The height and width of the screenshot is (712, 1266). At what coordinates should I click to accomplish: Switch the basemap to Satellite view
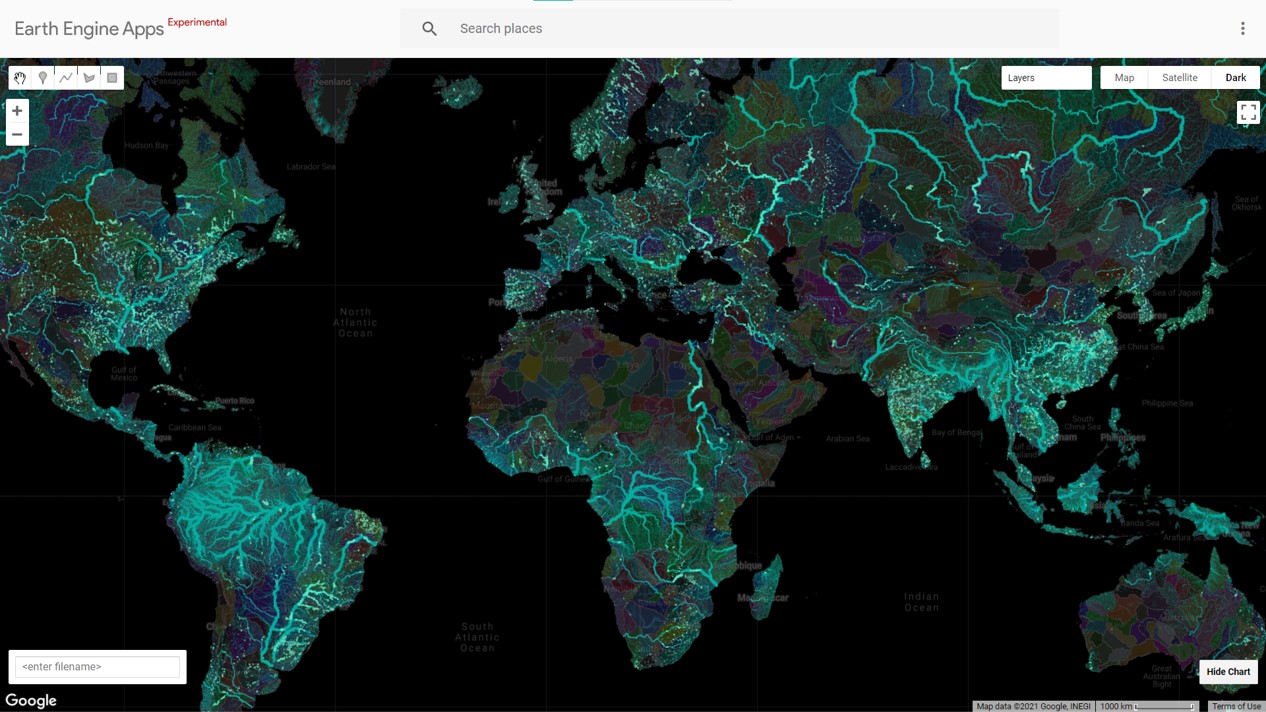[1179, 77]
